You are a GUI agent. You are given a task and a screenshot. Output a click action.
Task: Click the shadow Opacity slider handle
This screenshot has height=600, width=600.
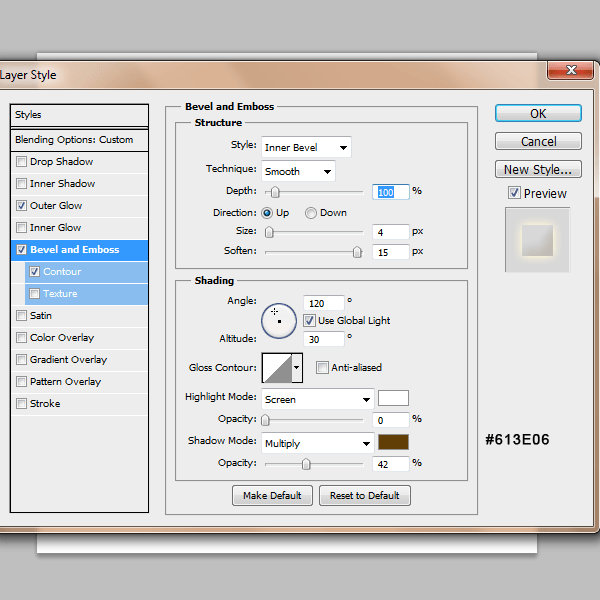(306, 464)
